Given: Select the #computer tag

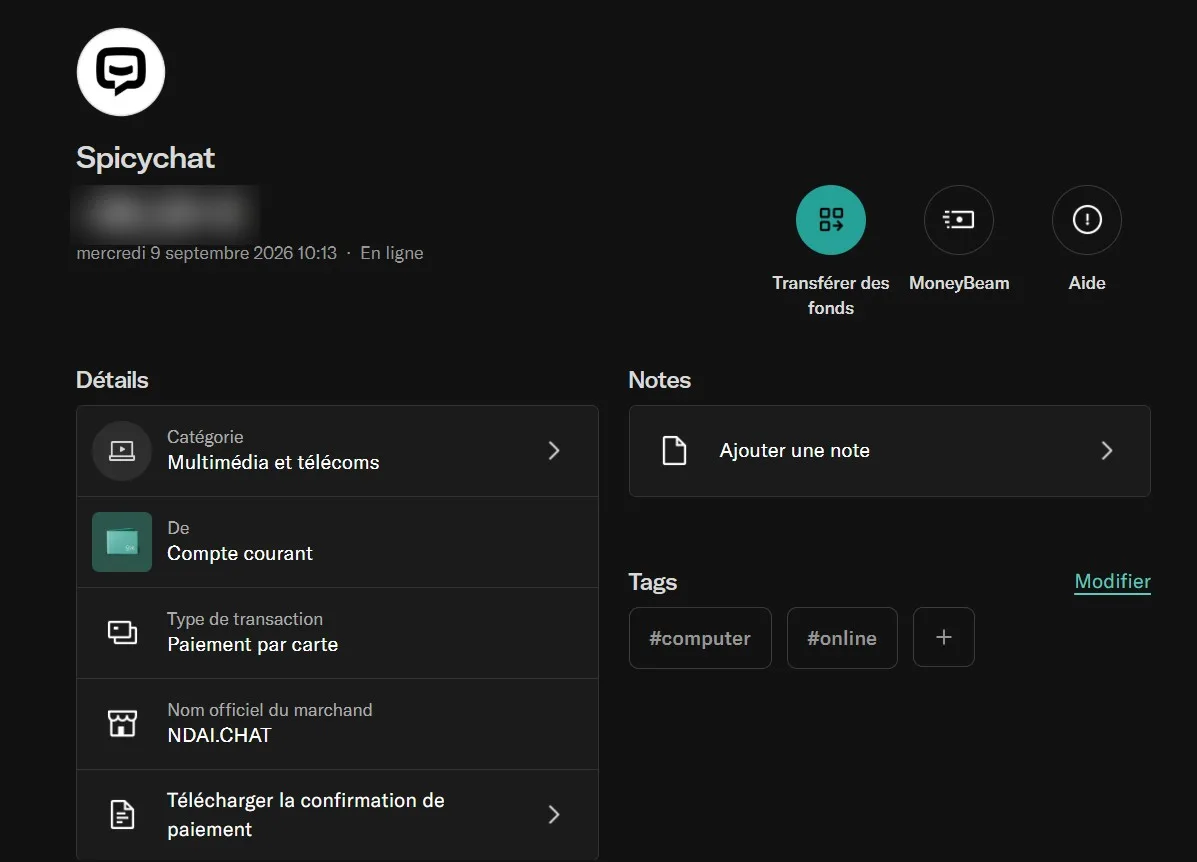Looking at the screenshot, I should 700,638.
